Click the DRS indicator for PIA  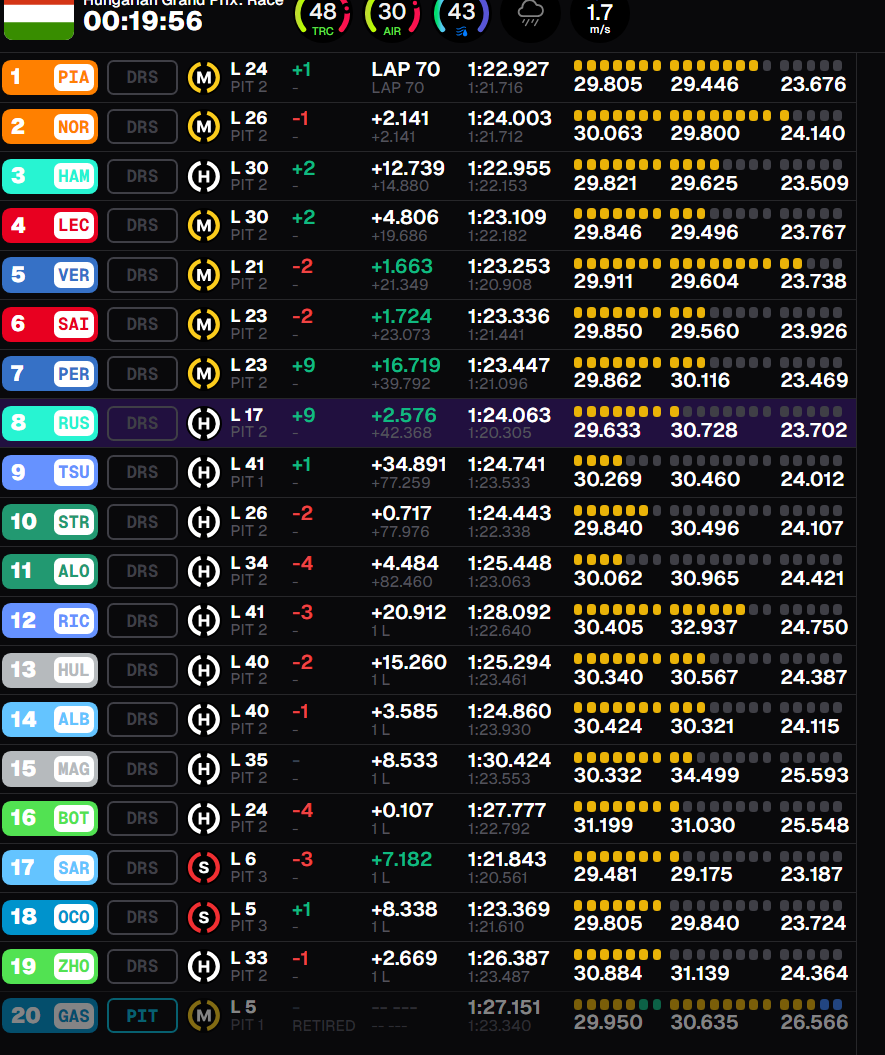(x=143, y=77)
